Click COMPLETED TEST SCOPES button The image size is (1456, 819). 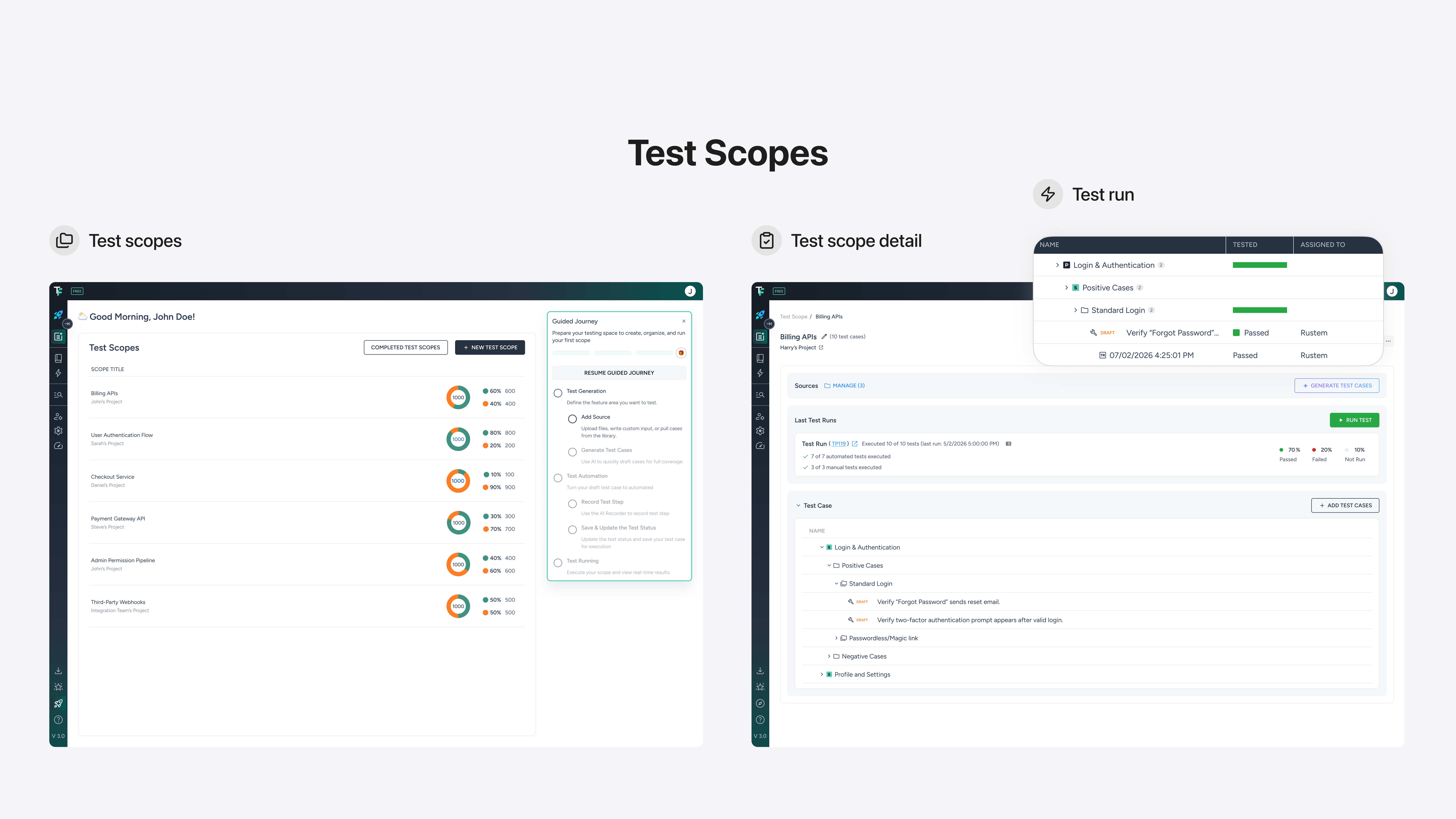click(x=406, y=348)
